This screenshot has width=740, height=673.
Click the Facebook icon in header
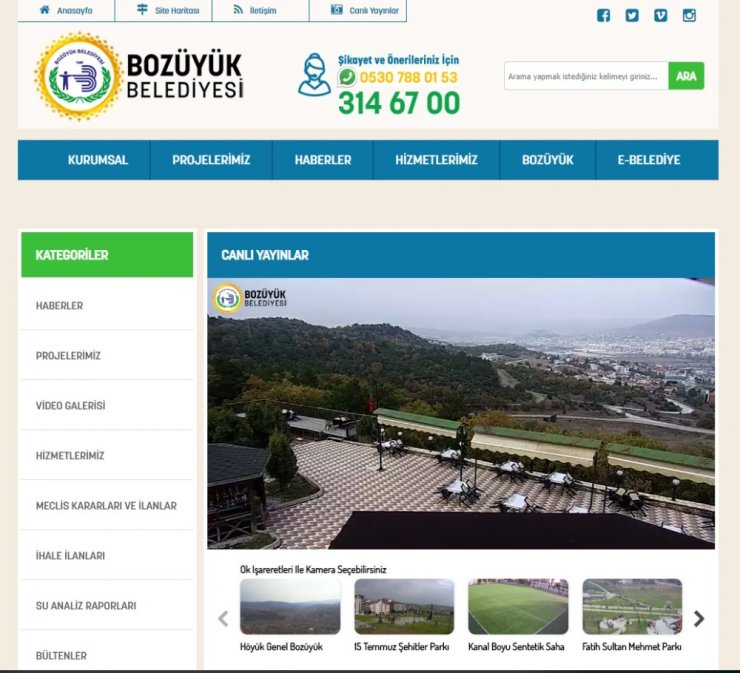click(603, 15)
